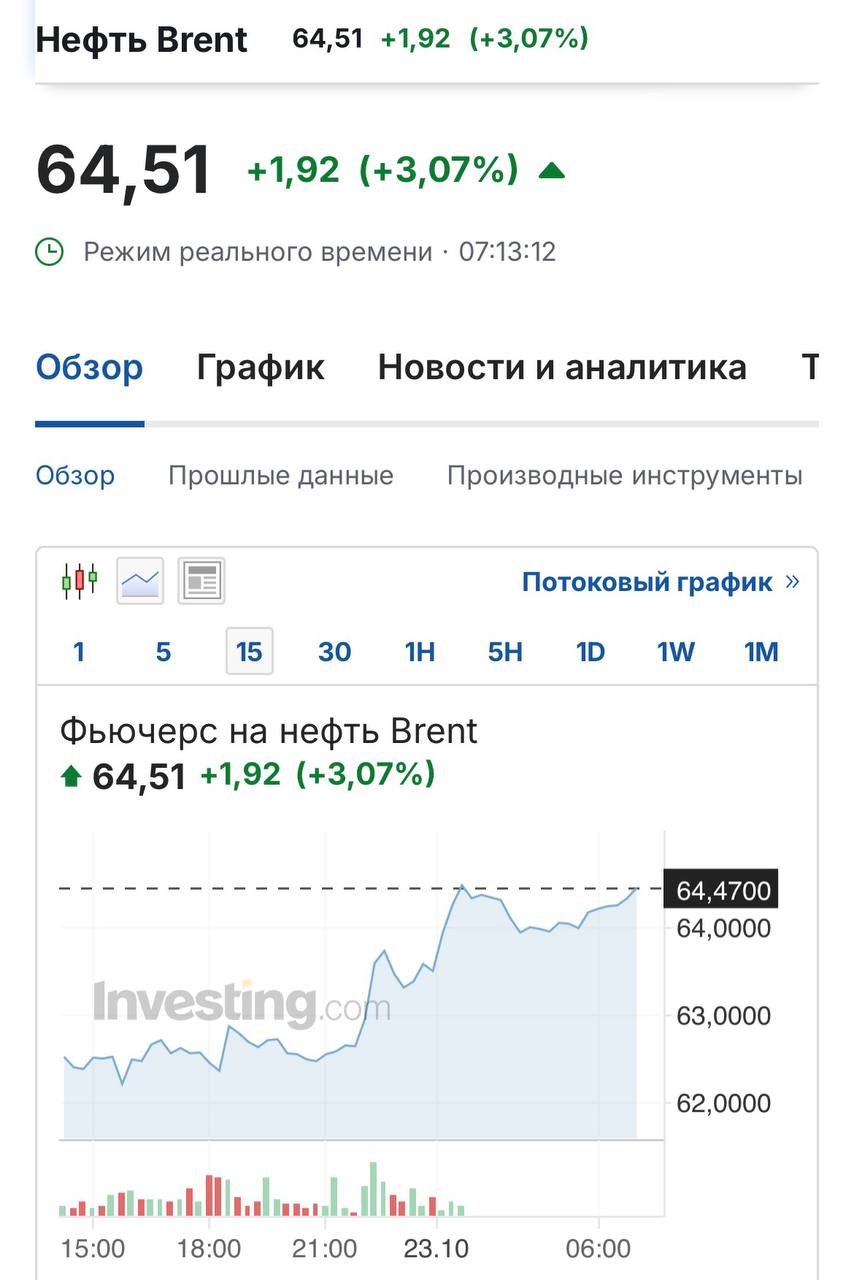Viewport: 854px width, 1280px height.
Task: Click the green up-triangle beside the large price
Action: pyautogui.click(x=551, y=171)
